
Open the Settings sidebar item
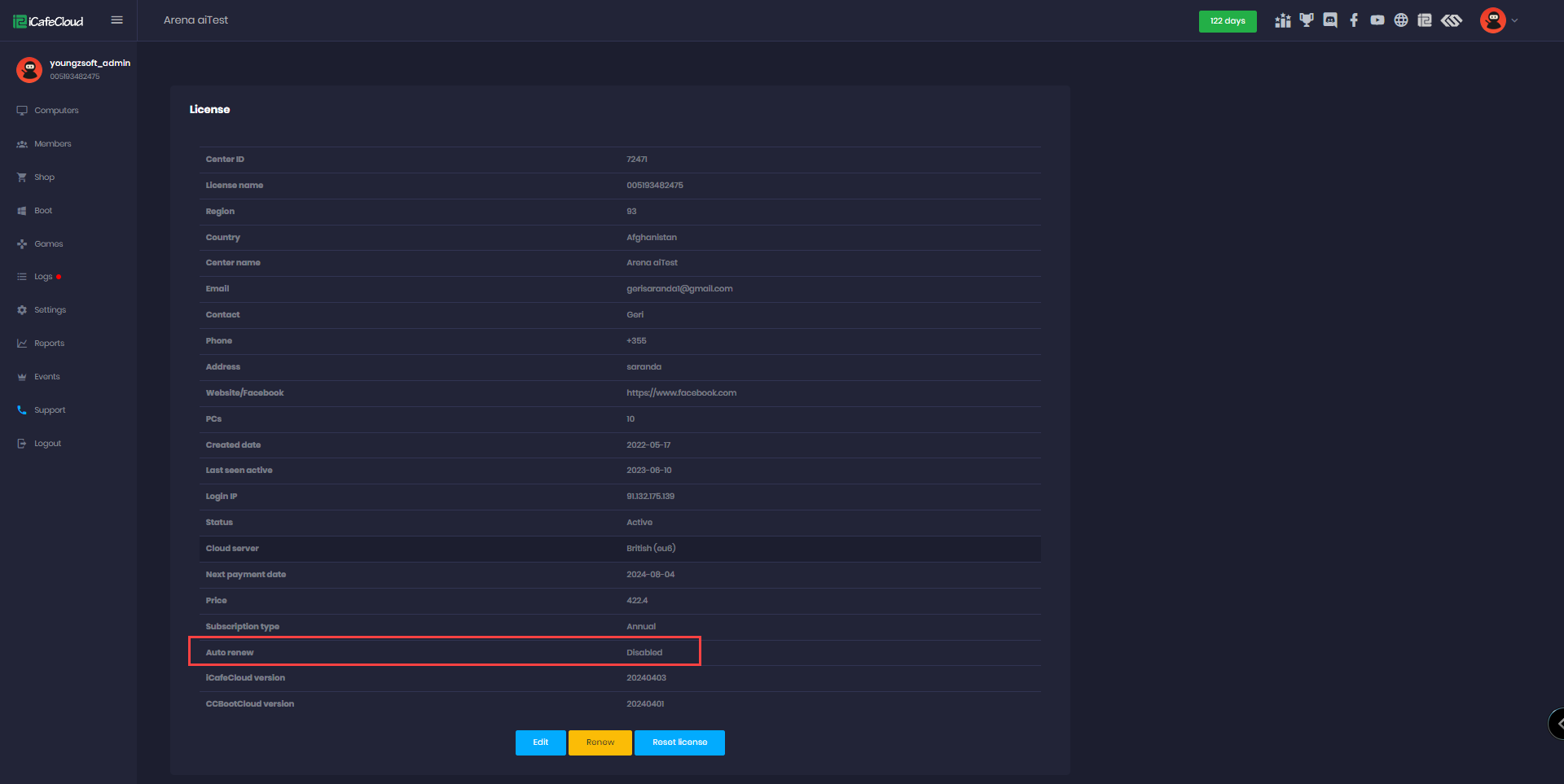(x=50, y=310)
